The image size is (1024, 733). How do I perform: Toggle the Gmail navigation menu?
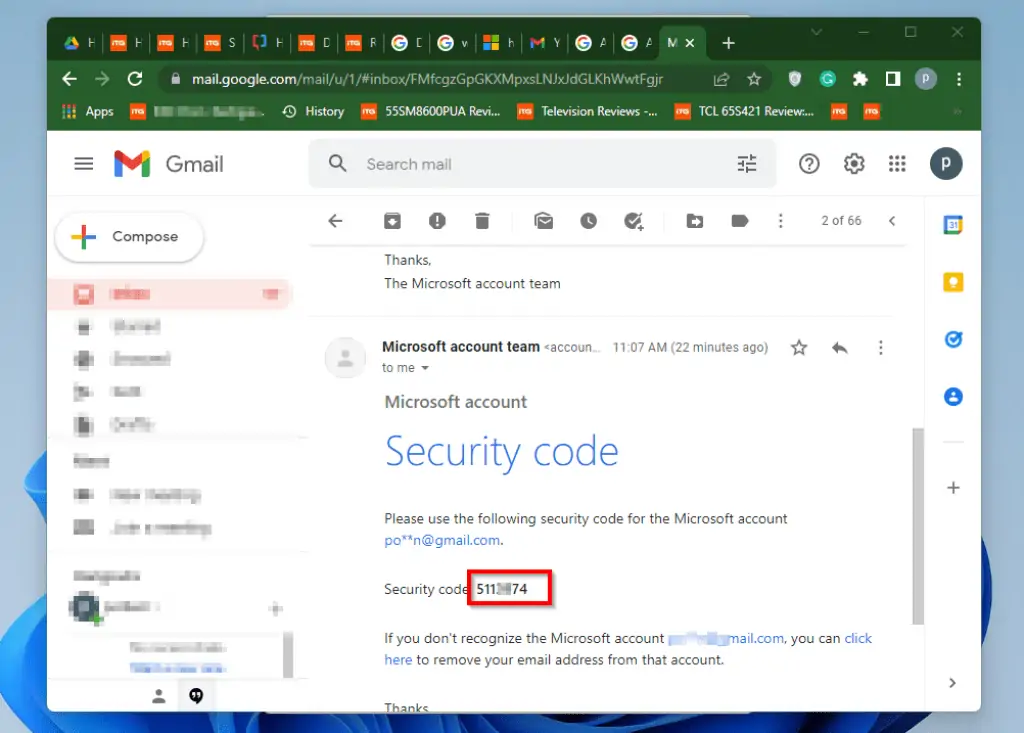pos(84,163)
